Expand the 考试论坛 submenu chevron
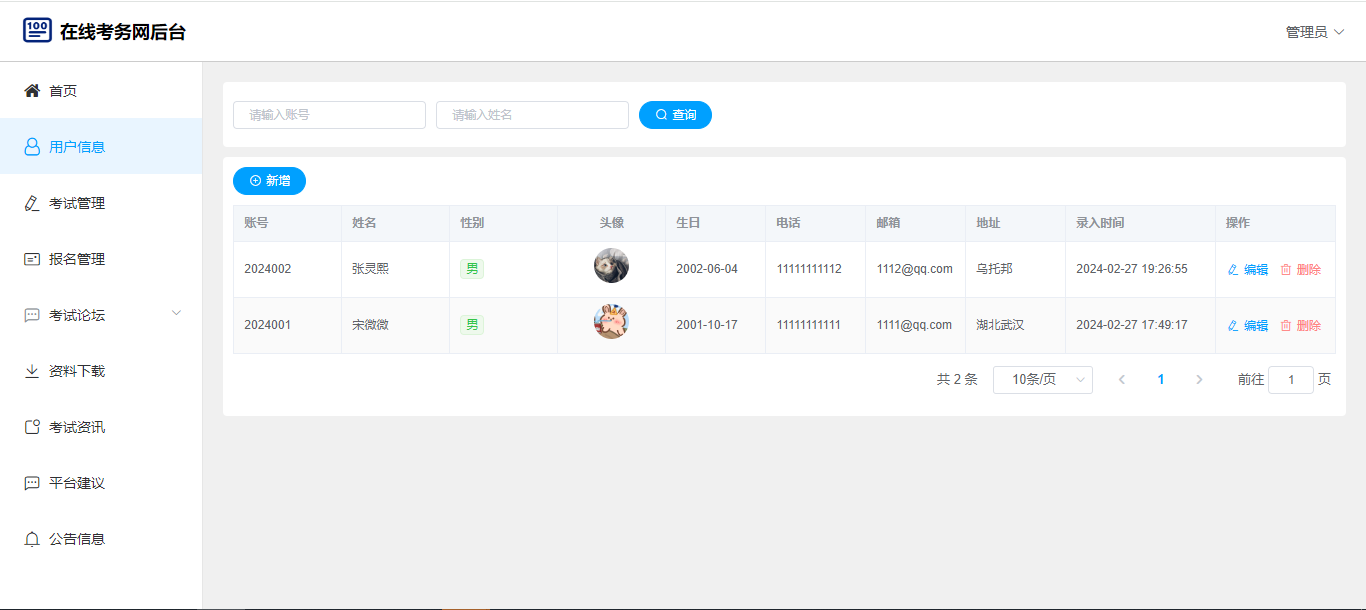This screenshot has width=1366, height=610. 176,314
